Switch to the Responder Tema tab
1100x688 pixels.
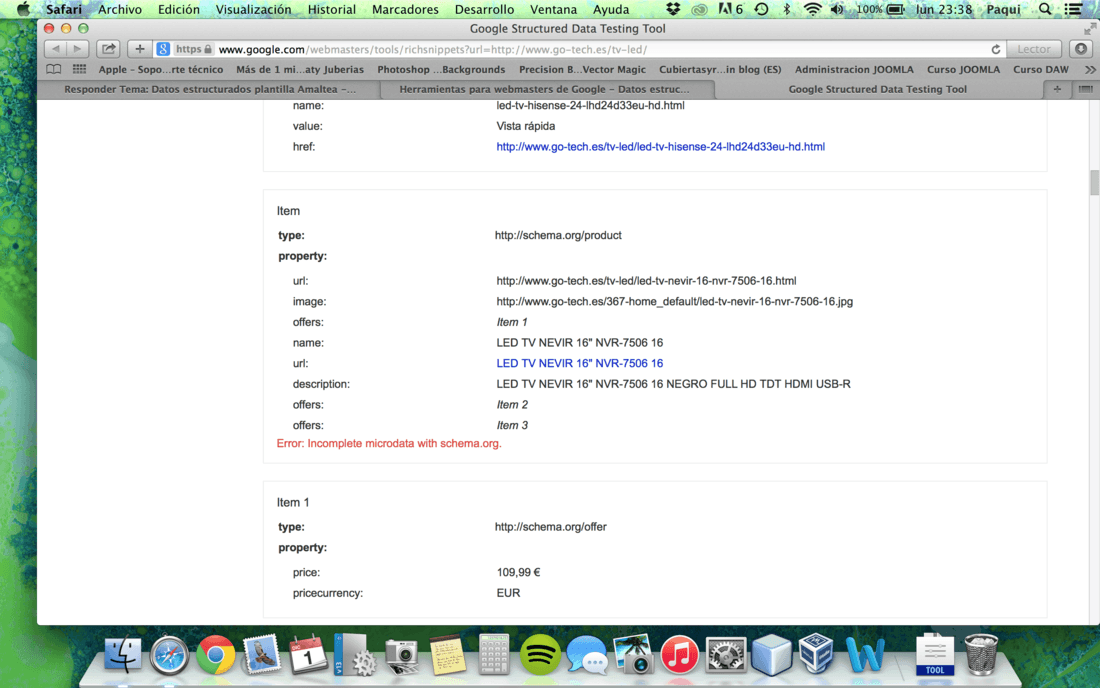point(209,89)
